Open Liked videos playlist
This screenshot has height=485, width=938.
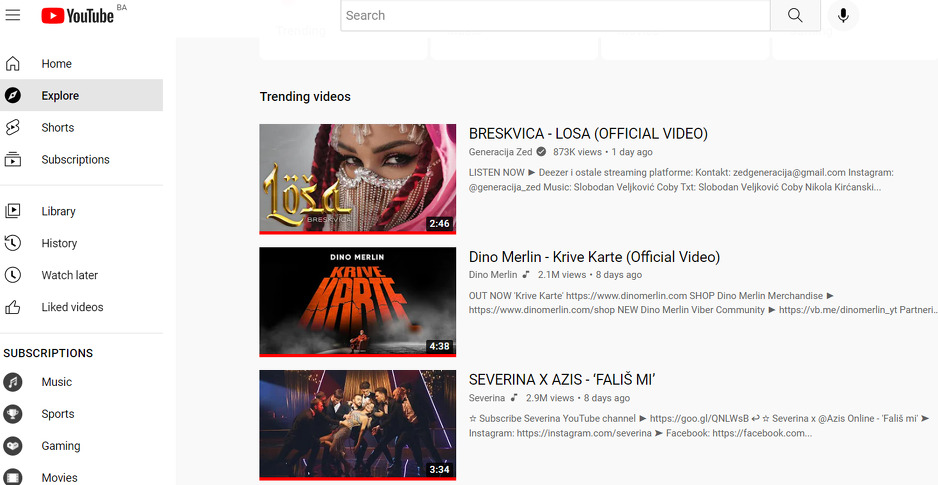pyautogui.click(x=72, y=307)
